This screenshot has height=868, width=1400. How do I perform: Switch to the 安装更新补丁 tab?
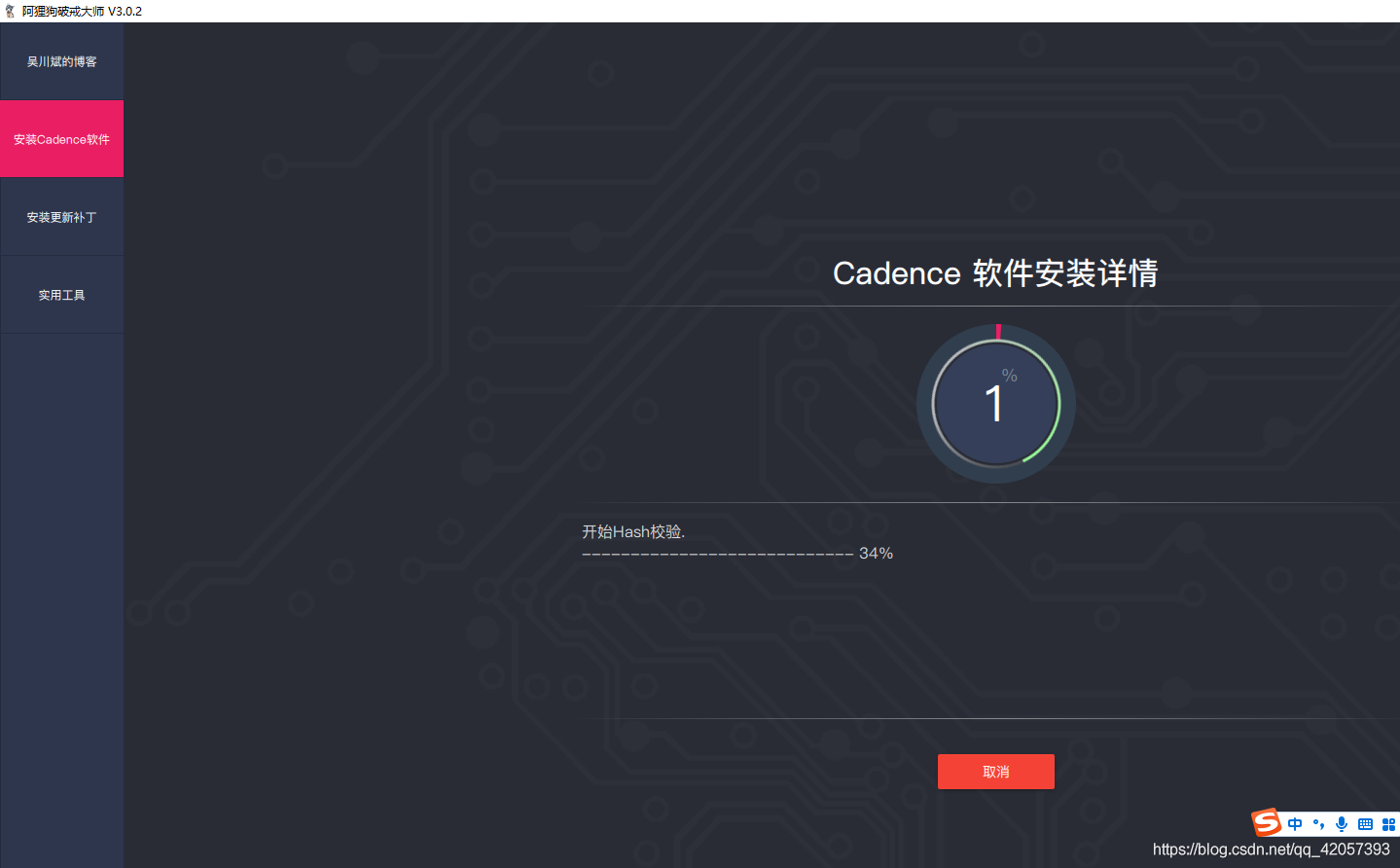(x=62, y=217)
